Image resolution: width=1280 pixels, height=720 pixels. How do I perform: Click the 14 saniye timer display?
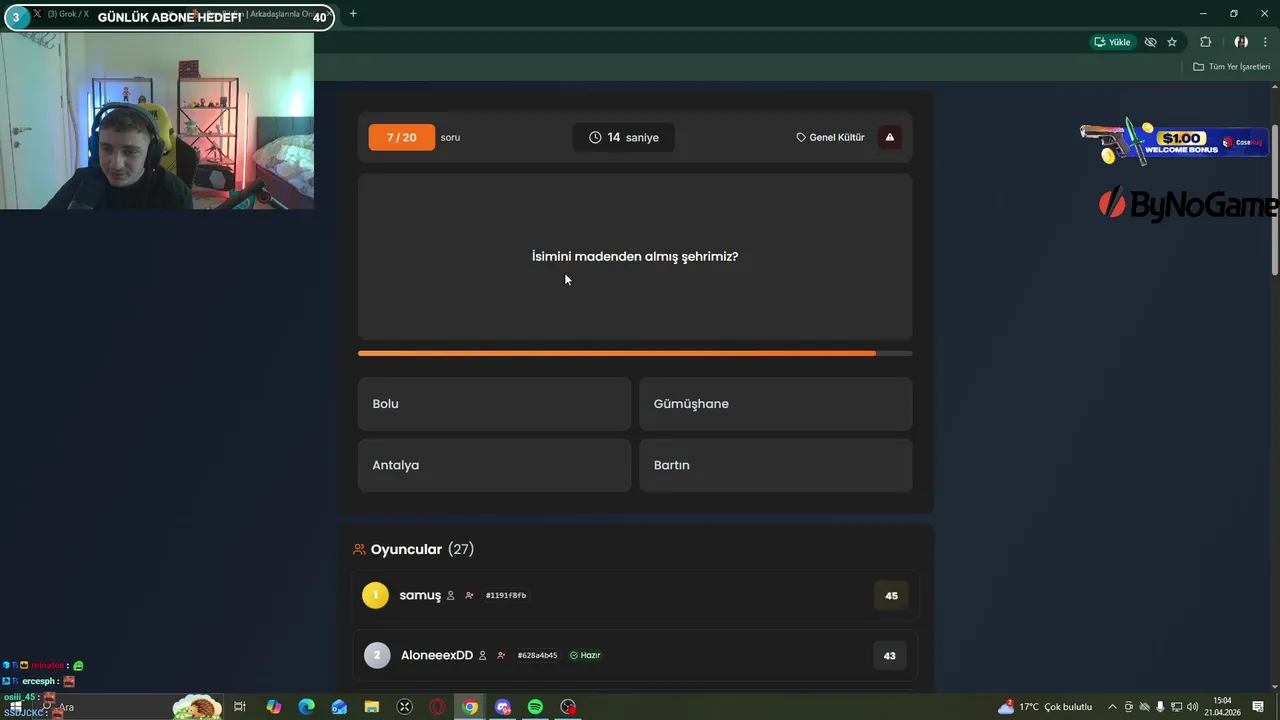click(623, 137)
